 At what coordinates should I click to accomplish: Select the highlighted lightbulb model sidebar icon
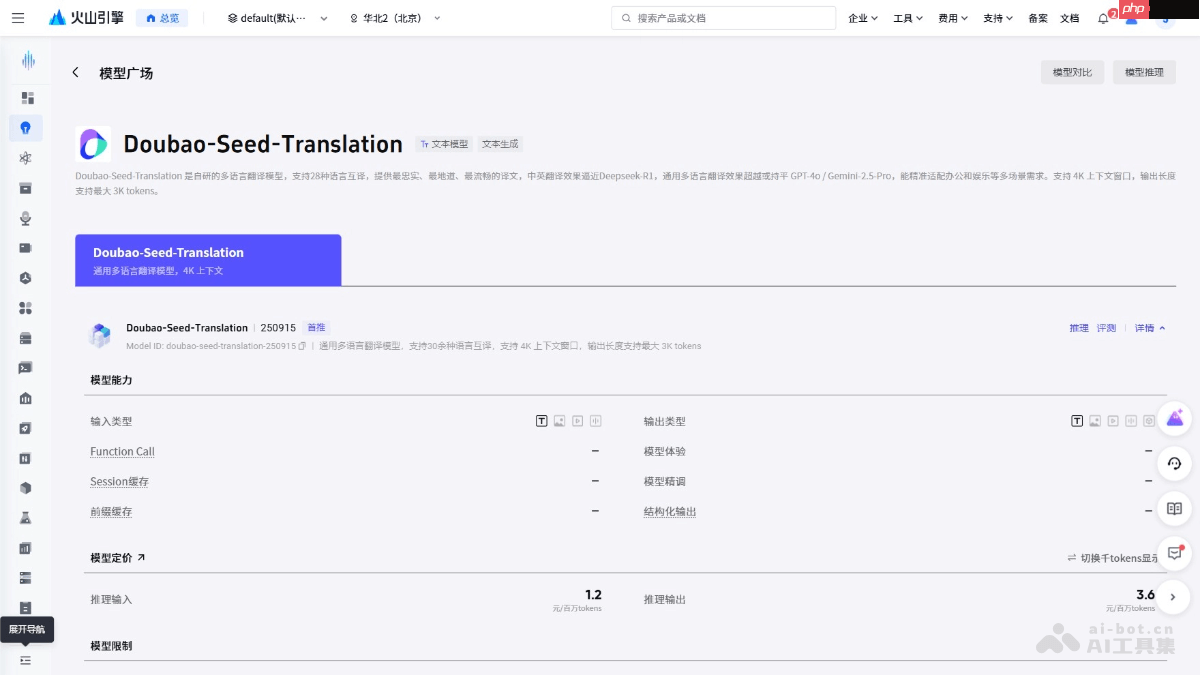(28, 128)
